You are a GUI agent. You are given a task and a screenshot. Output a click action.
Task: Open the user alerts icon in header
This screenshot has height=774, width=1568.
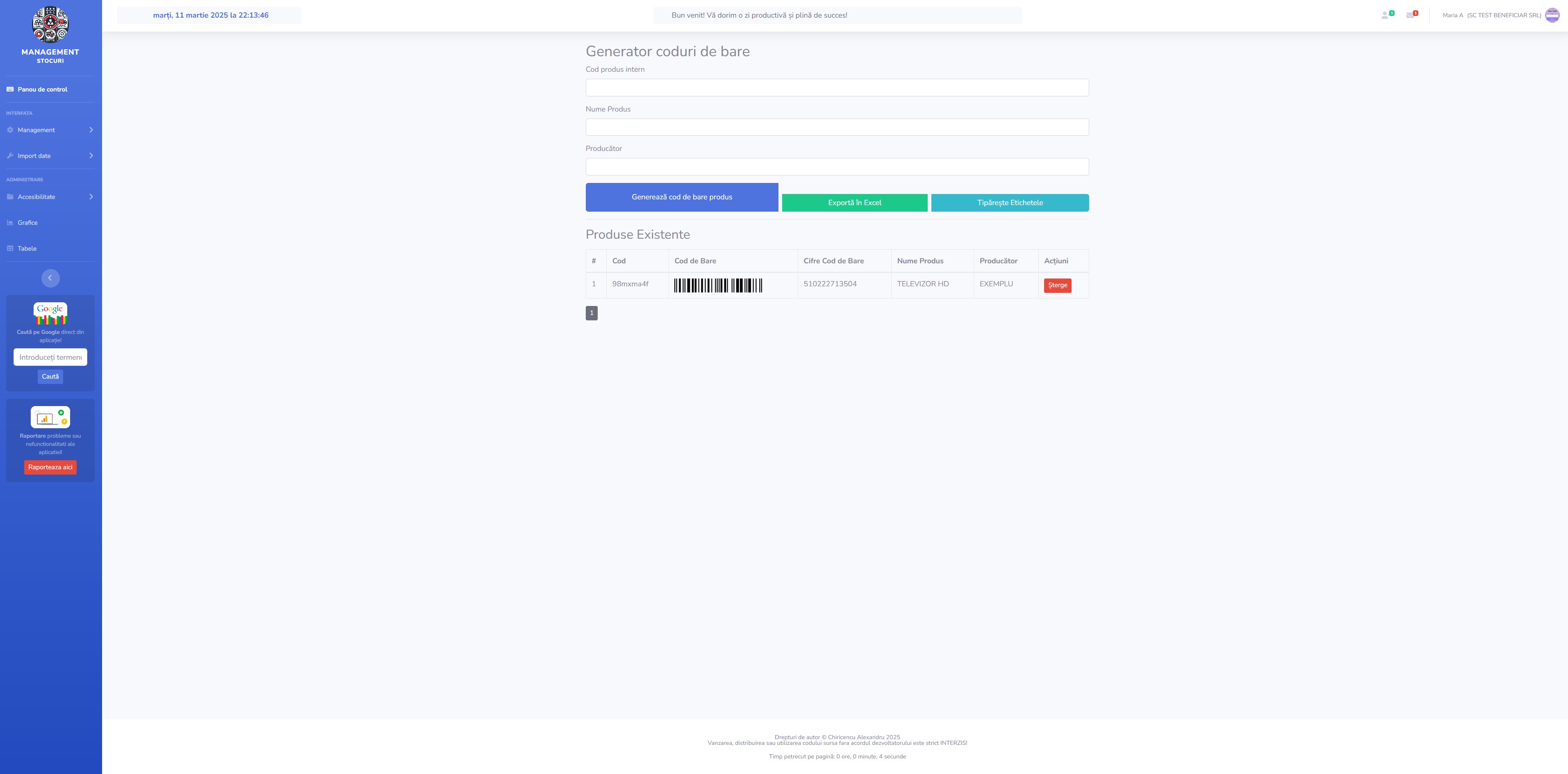point(1385,15)
